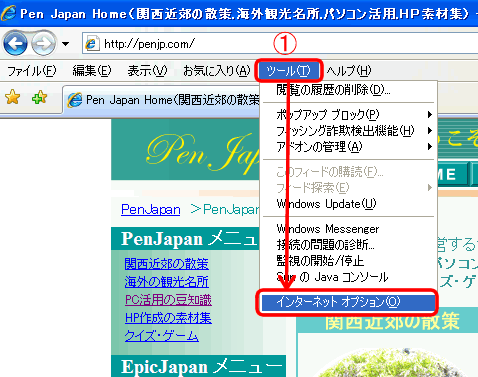478x377 pixels.
Task: Choose Sun の Java コンソール menu item
Action: tap(348, 277)
